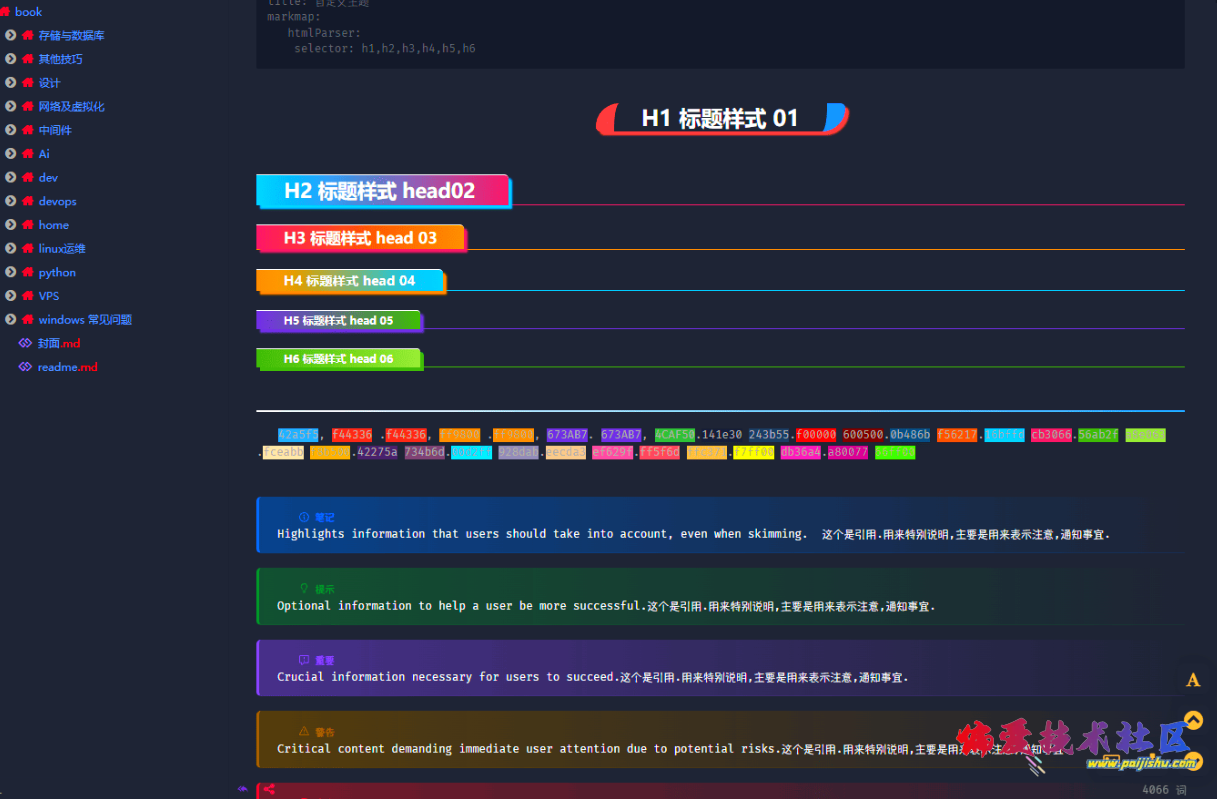Viewport: 1217px width, 799px height.
Task: Expand the 其他技巧 folder chevron
Action: [x=10, y=59]
